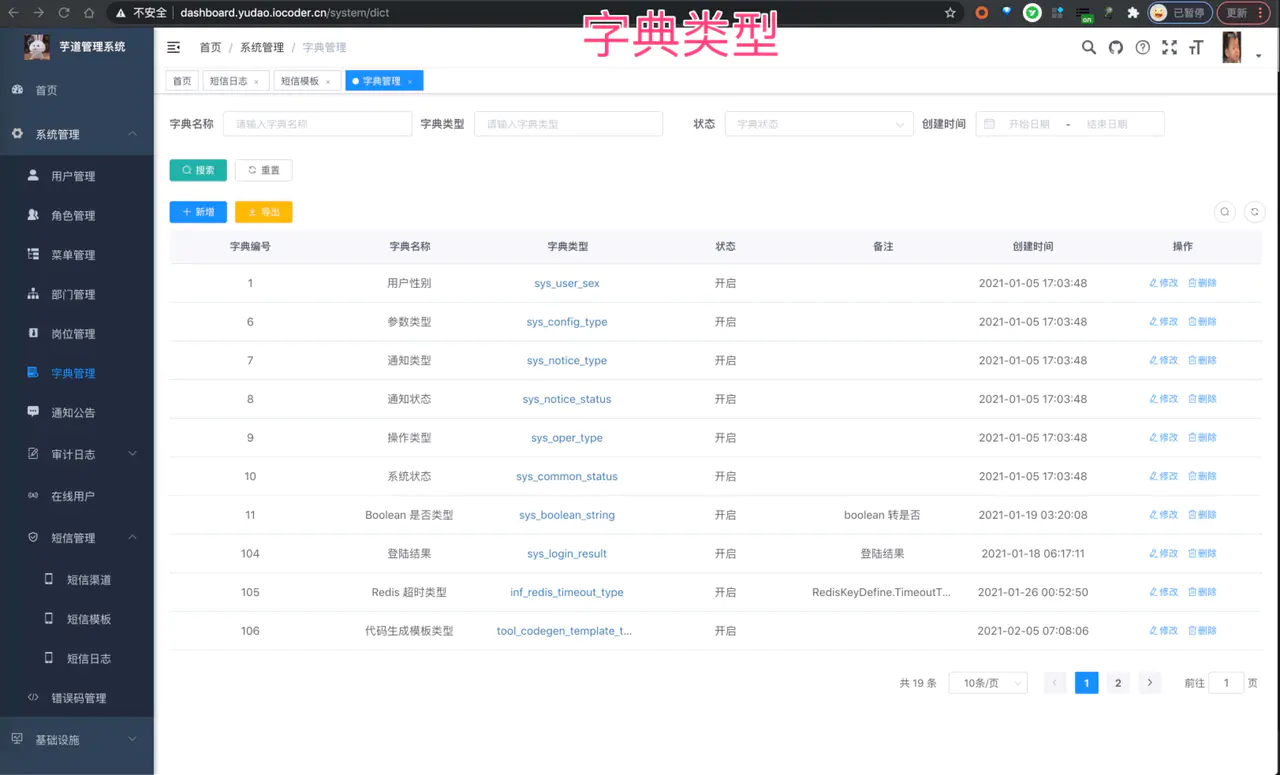
Task: Open the 10条/页 page size dropdown
Action: coord(988,683)
